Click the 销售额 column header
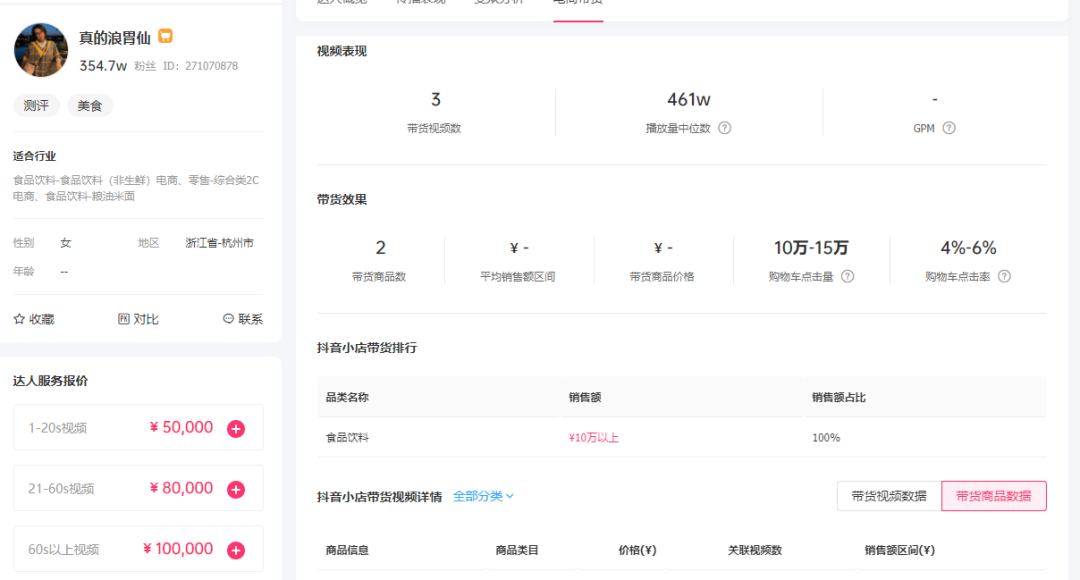Image resolution: width=1080 pixels, height=580 pixels. pyautogui.click(x=585, y=397)
